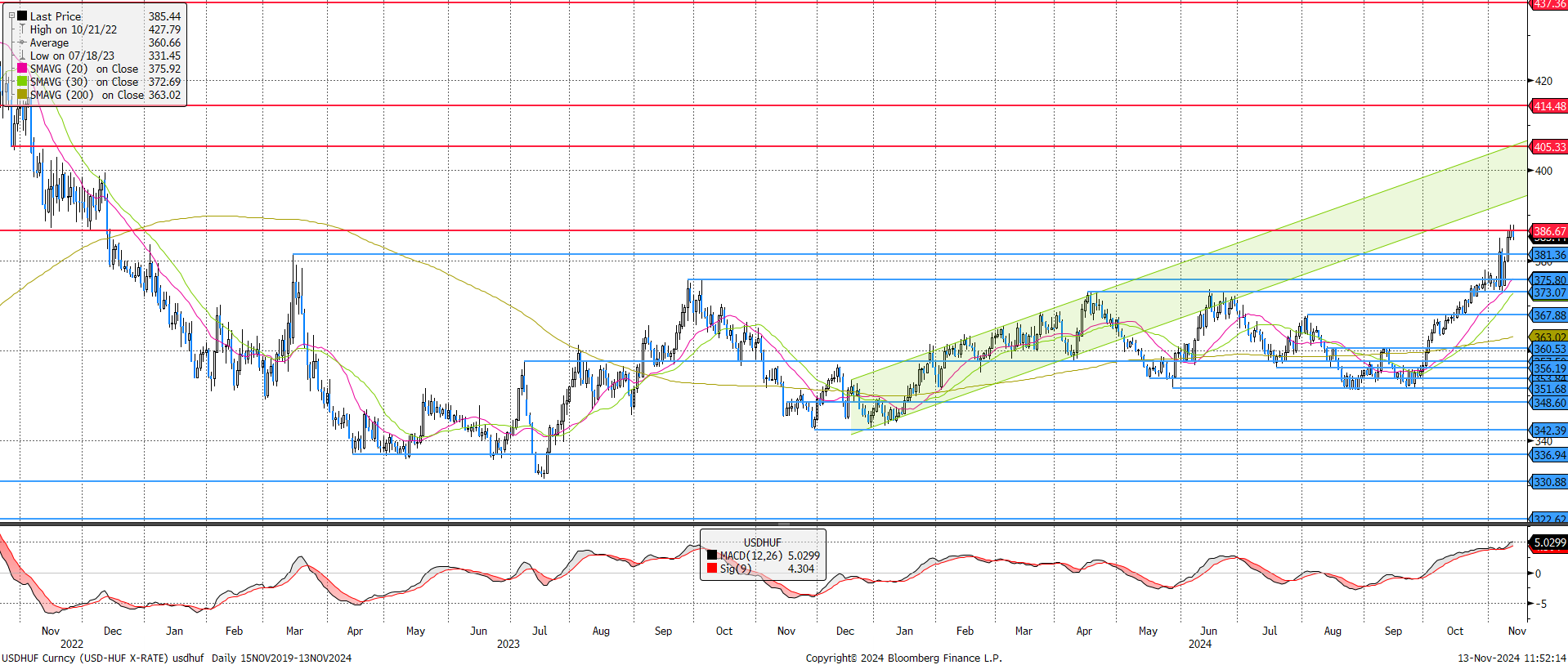1568x665 pixels.
Task: Click the 342.39 blue price tag
Action: (1549, 431)
